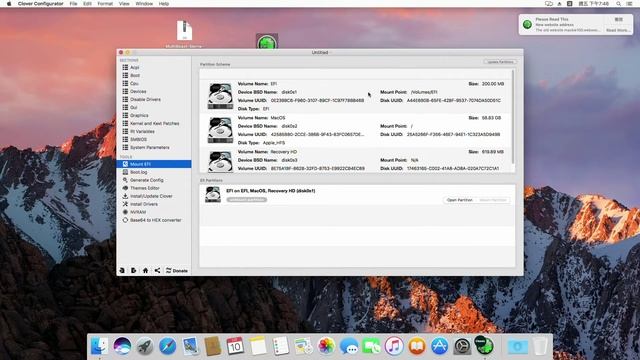
Task: Click the home icon in bottom bar
Action: [x=145, y=271]
